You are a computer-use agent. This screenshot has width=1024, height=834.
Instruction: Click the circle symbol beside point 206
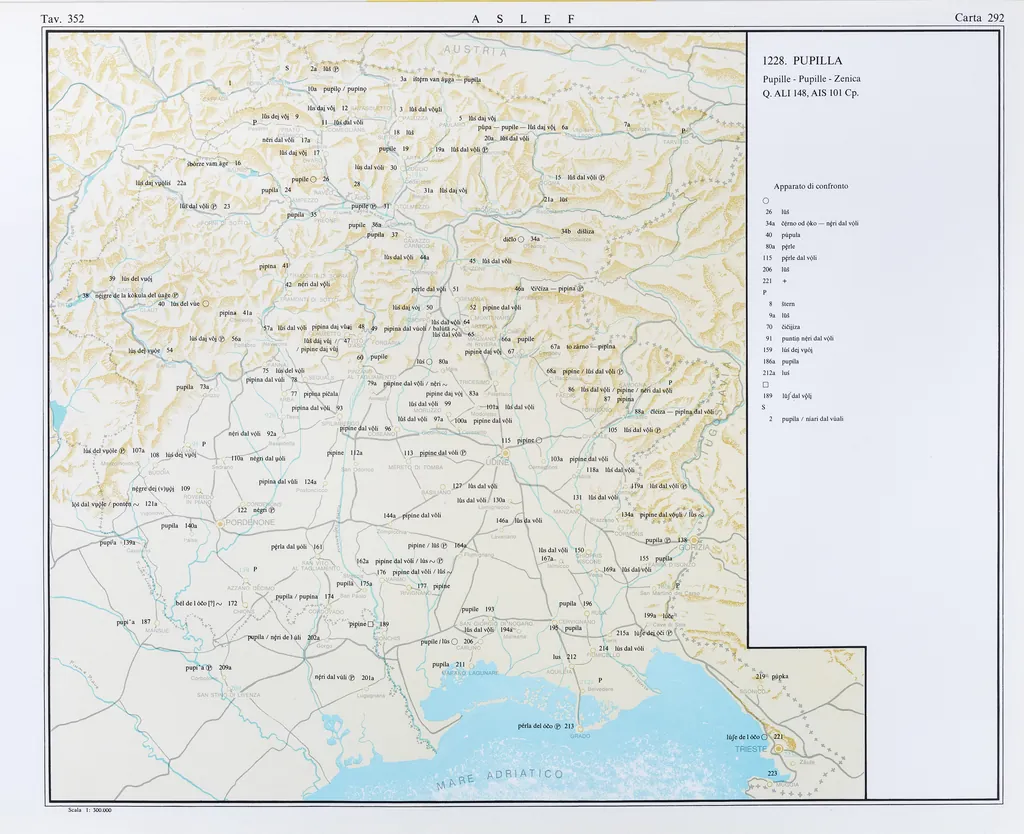click(453, 641)
